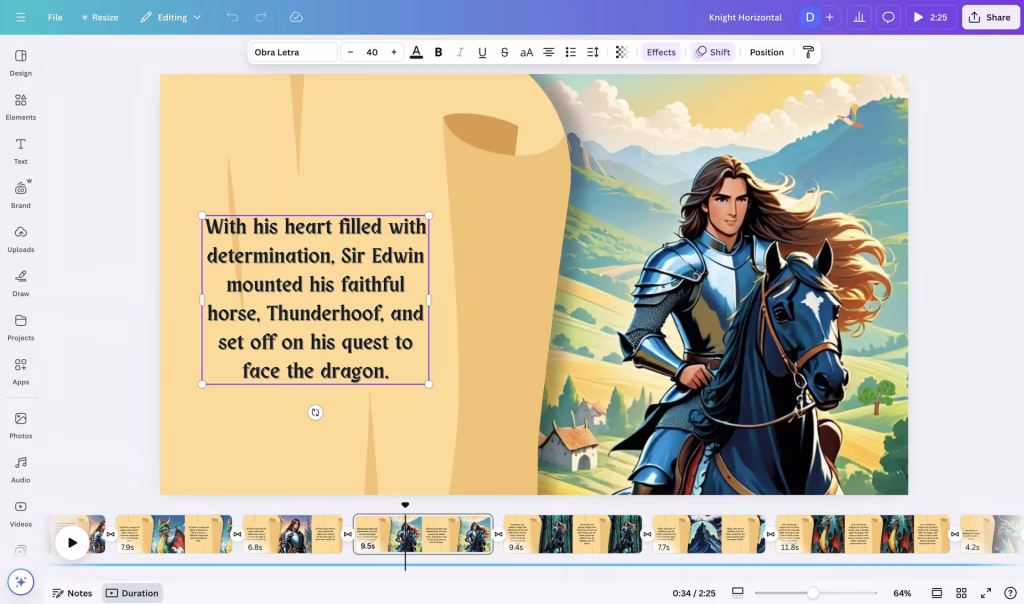The height and width of the screenshot is (604, 1024).
Task: Open the Design panel
Action: tap(21, 63)
